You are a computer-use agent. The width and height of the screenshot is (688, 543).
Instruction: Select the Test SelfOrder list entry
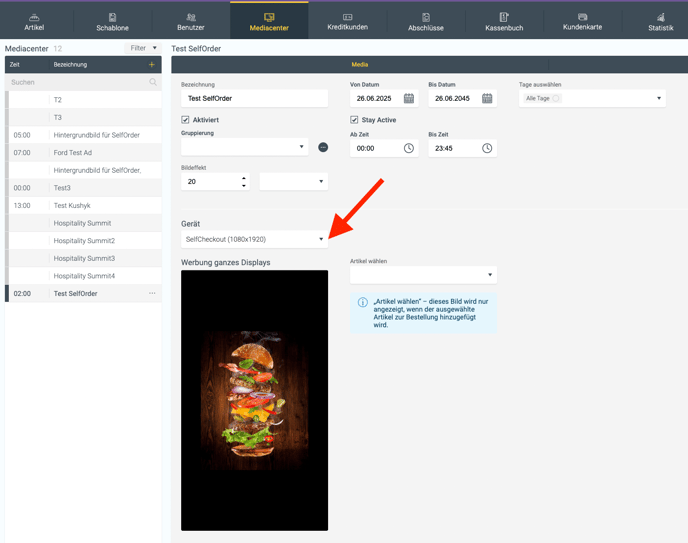click(83, 293)
